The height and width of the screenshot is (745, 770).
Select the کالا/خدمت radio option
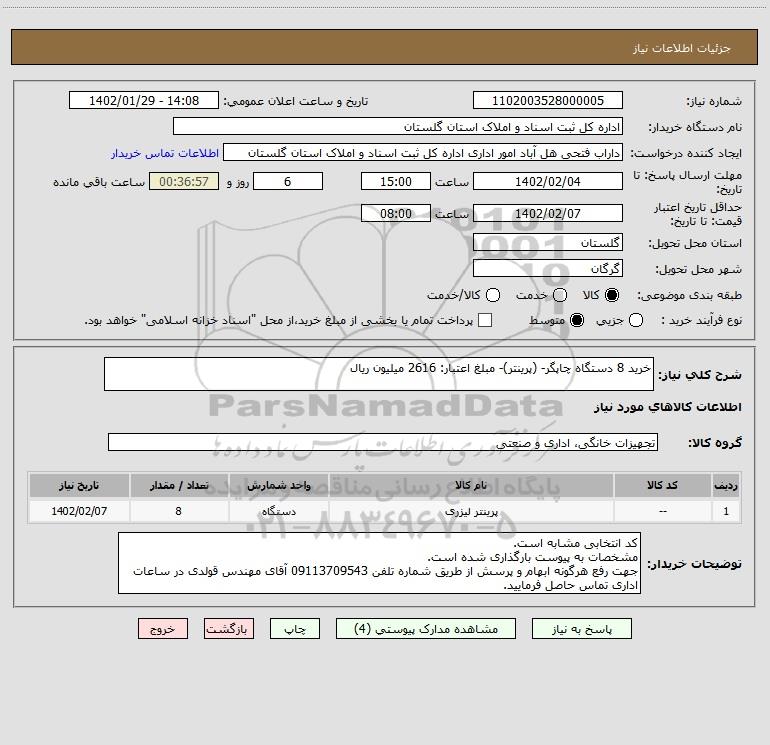coord(493,295)
